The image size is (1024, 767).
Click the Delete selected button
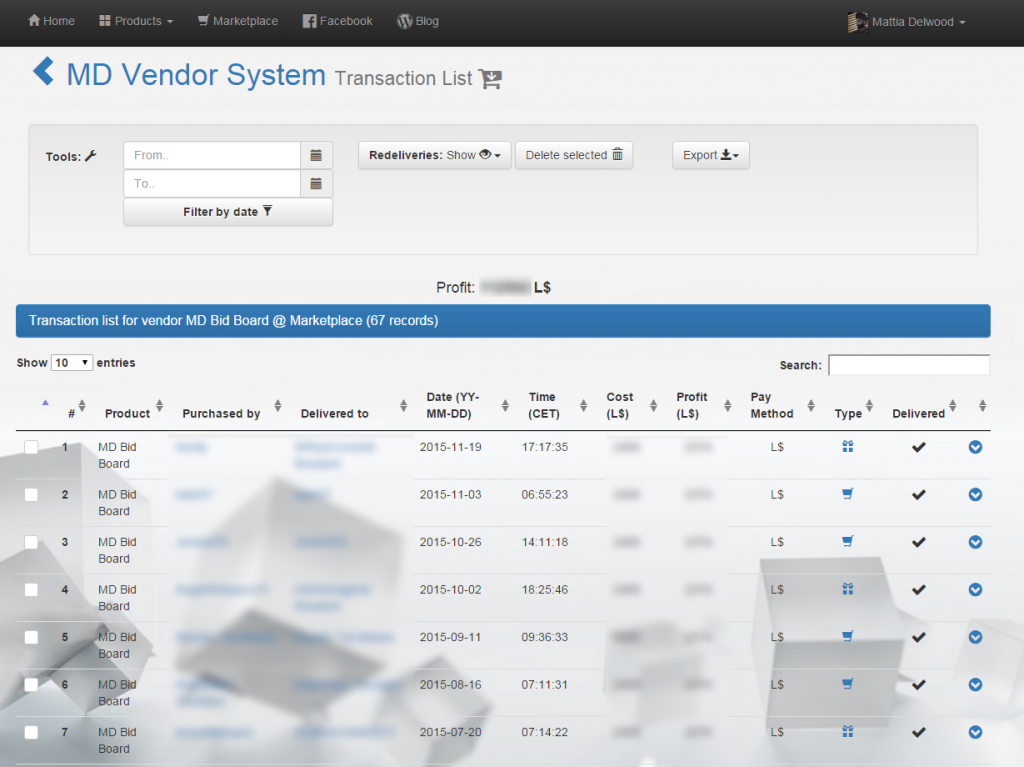click(x=574, y=155)
